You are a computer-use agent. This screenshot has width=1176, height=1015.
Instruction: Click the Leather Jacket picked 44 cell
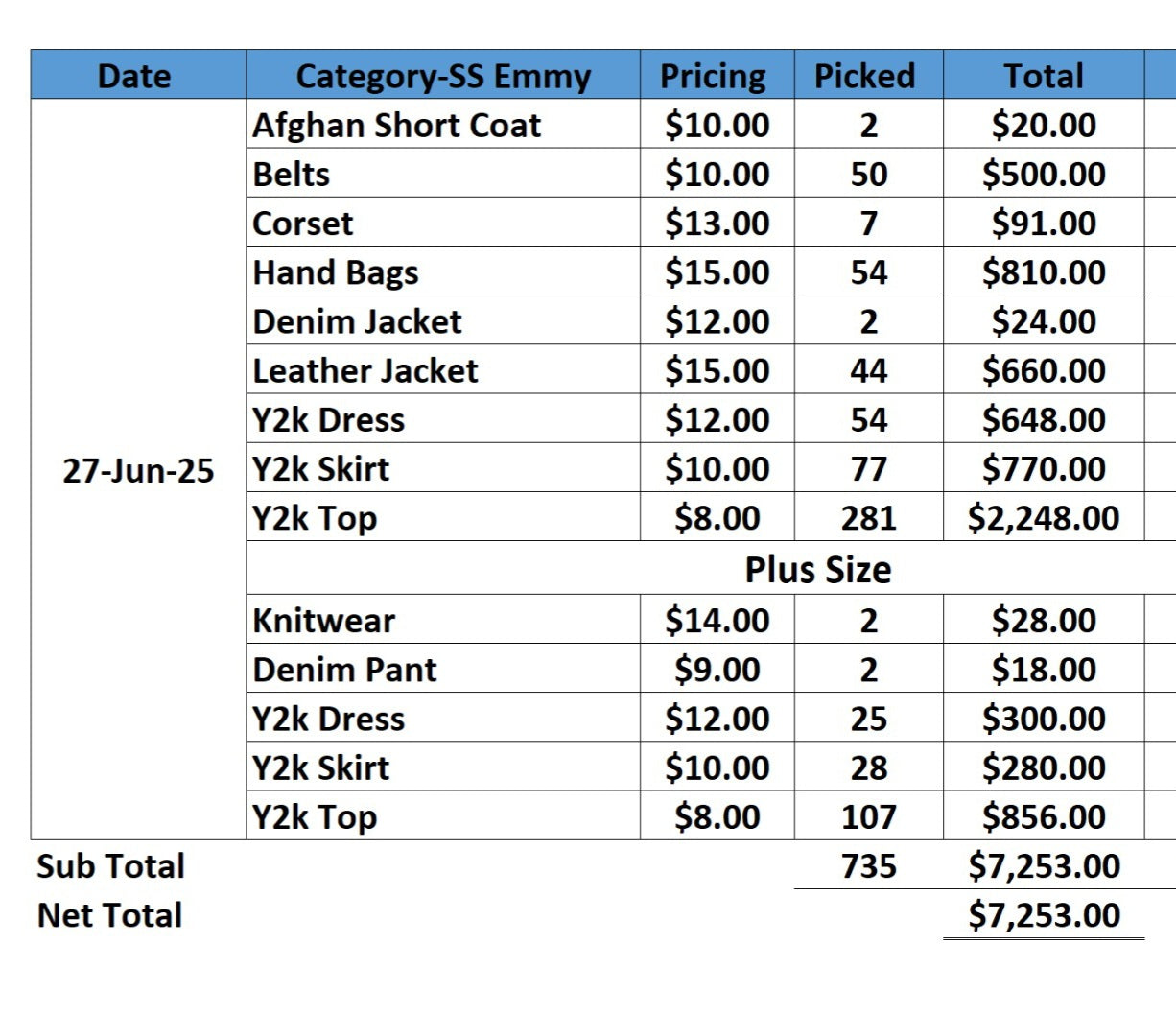[x=868, y=370]
